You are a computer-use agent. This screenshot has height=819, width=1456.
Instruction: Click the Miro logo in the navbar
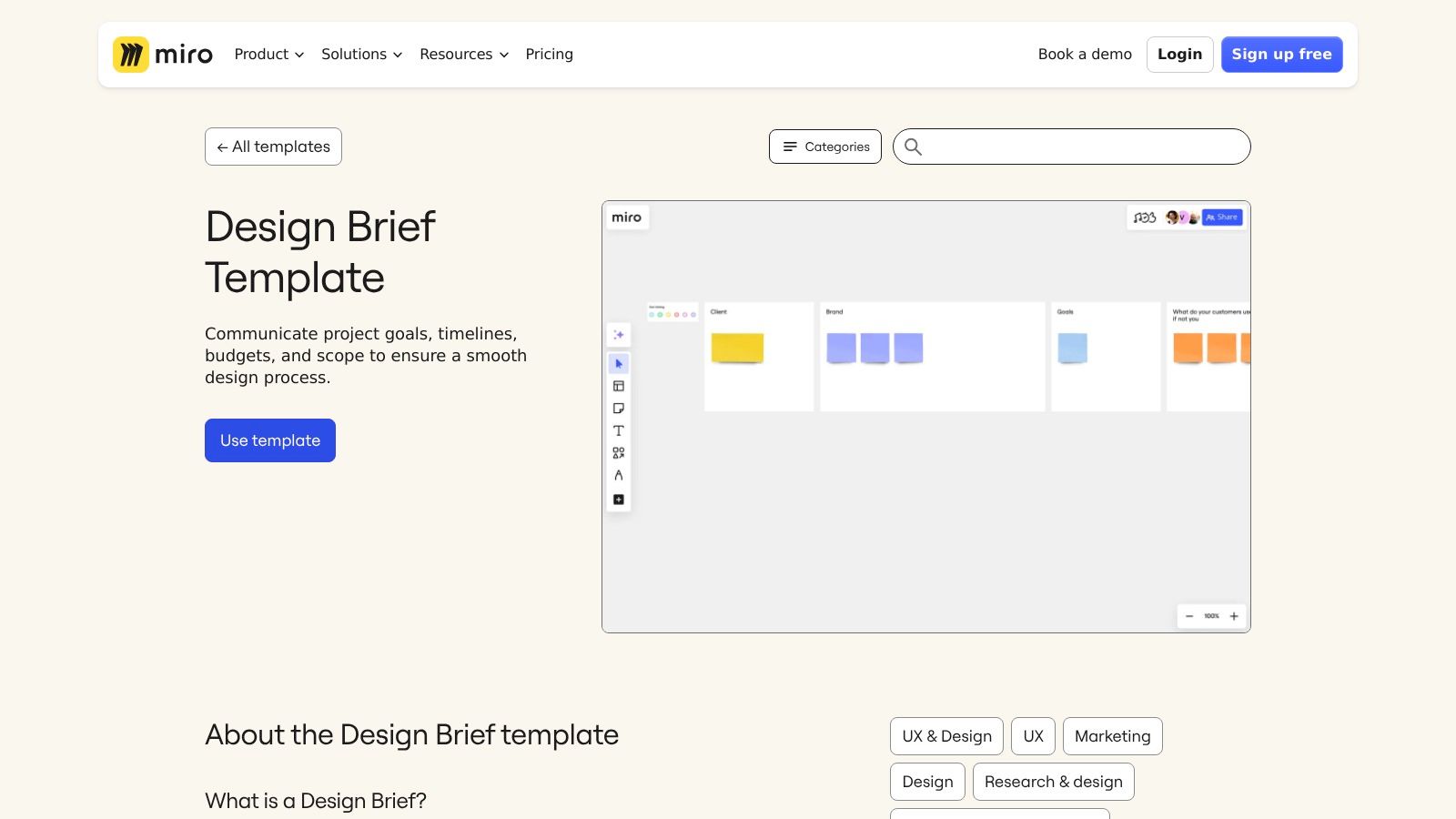163,55
